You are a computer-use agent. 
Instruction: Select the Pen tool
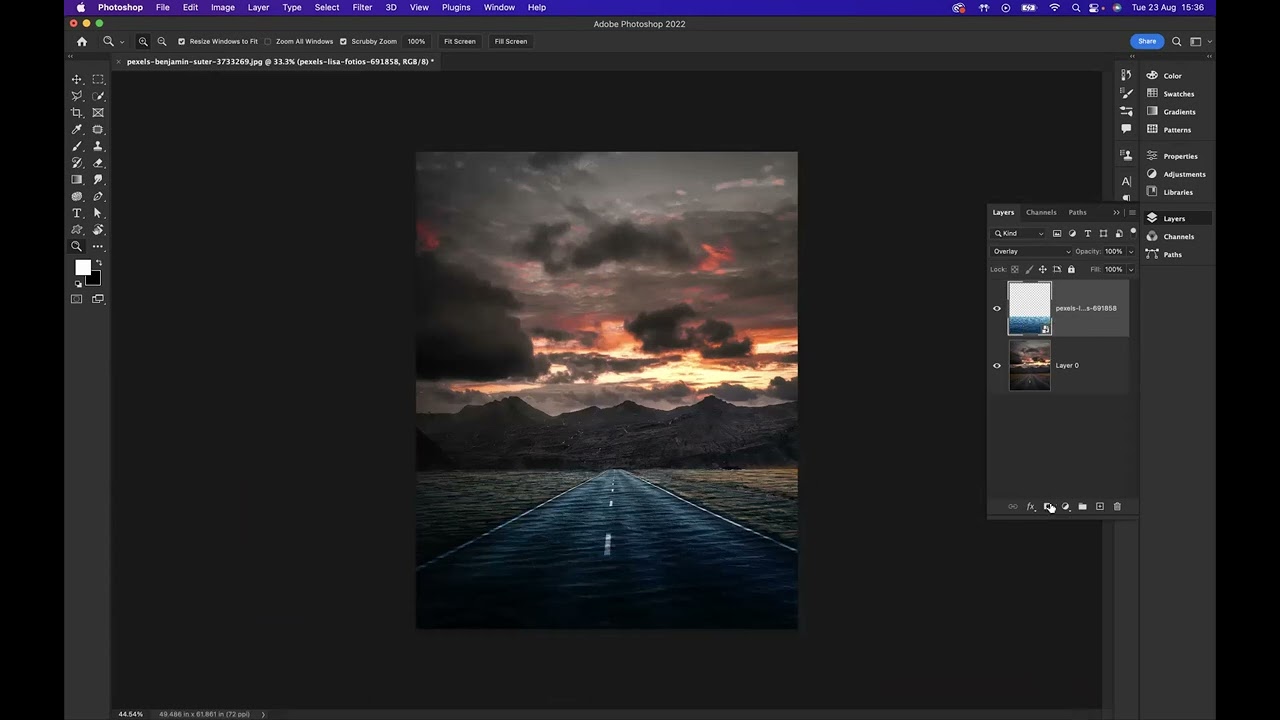(98, 196)
